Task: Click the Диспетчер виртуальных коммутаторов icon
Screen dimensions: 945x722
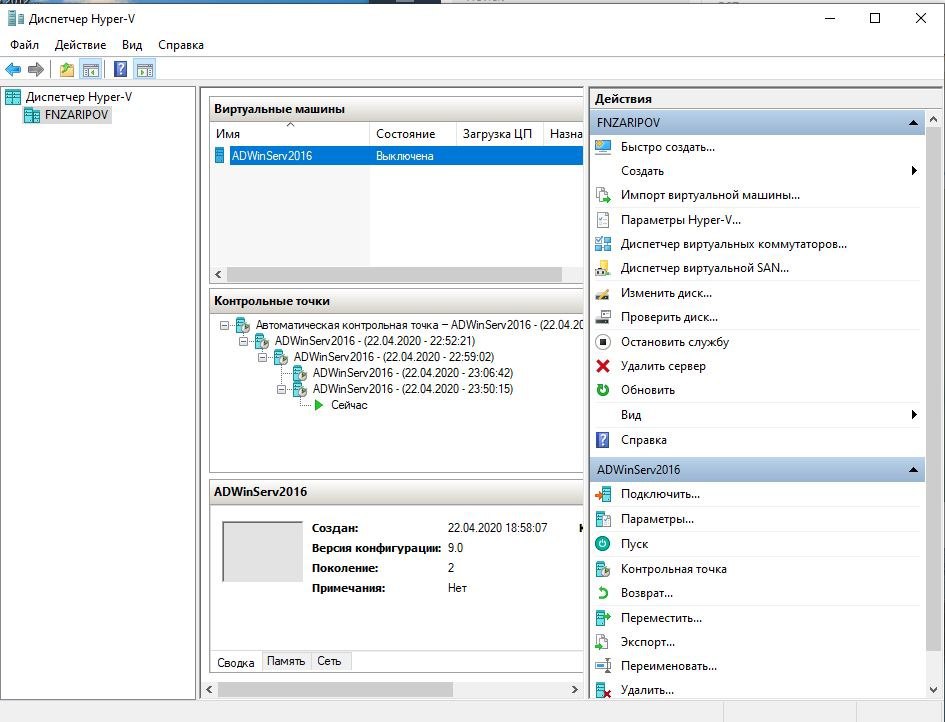Action: pyautogui.click(x=603, y=244)
